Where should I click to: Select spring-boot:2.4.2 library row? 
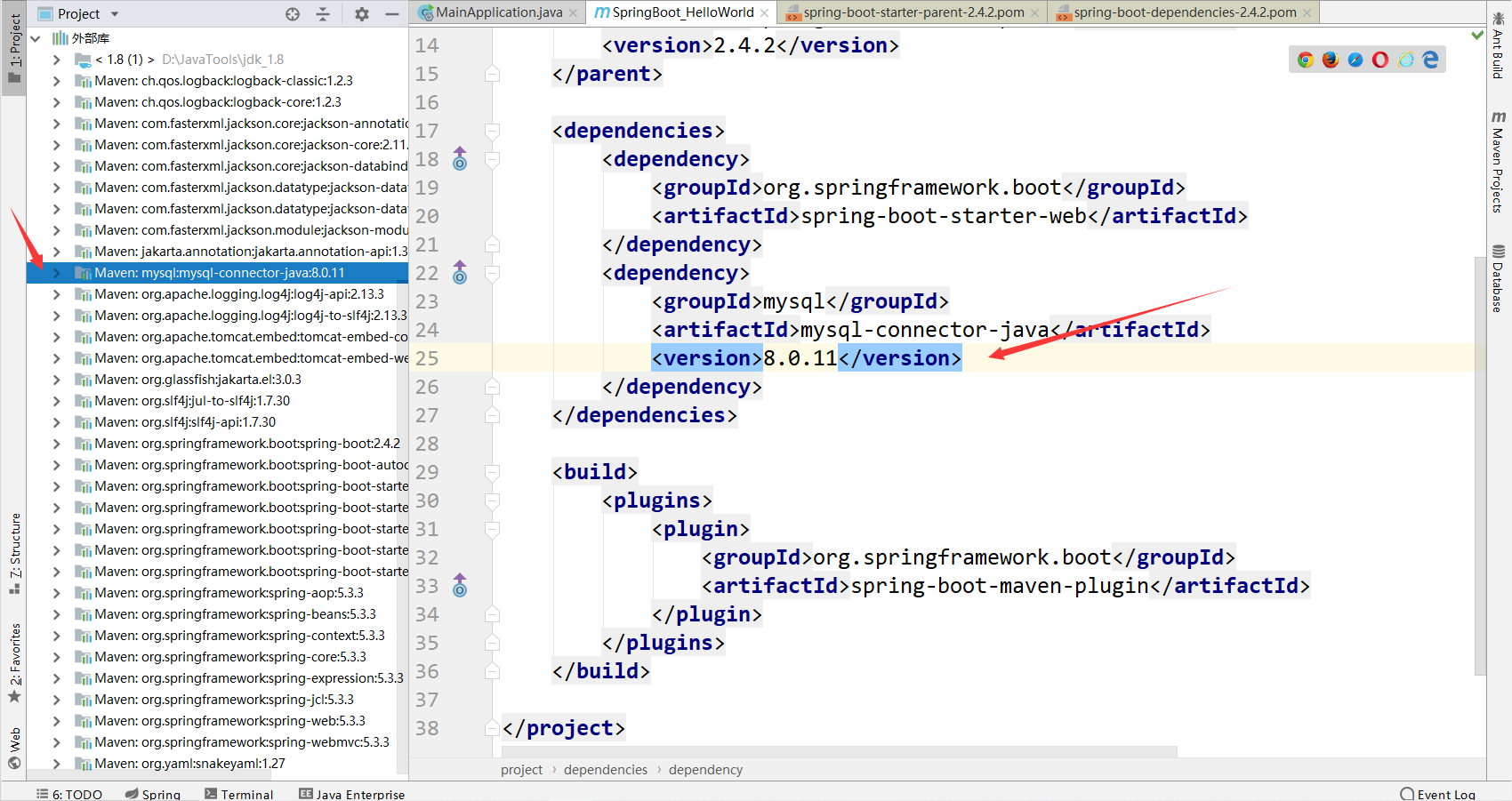click(217, 444)
